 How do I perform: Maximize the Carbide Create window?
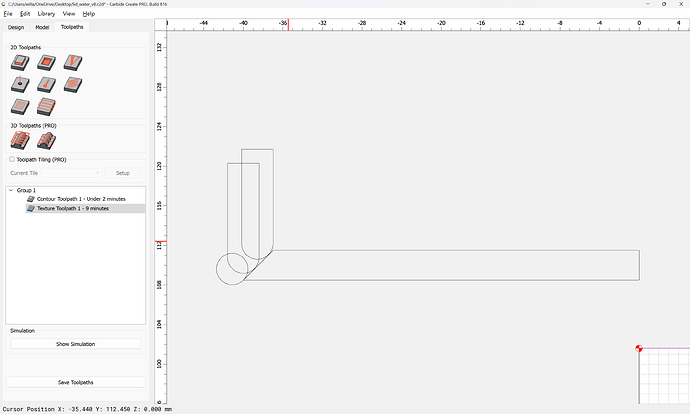(664, 4)
